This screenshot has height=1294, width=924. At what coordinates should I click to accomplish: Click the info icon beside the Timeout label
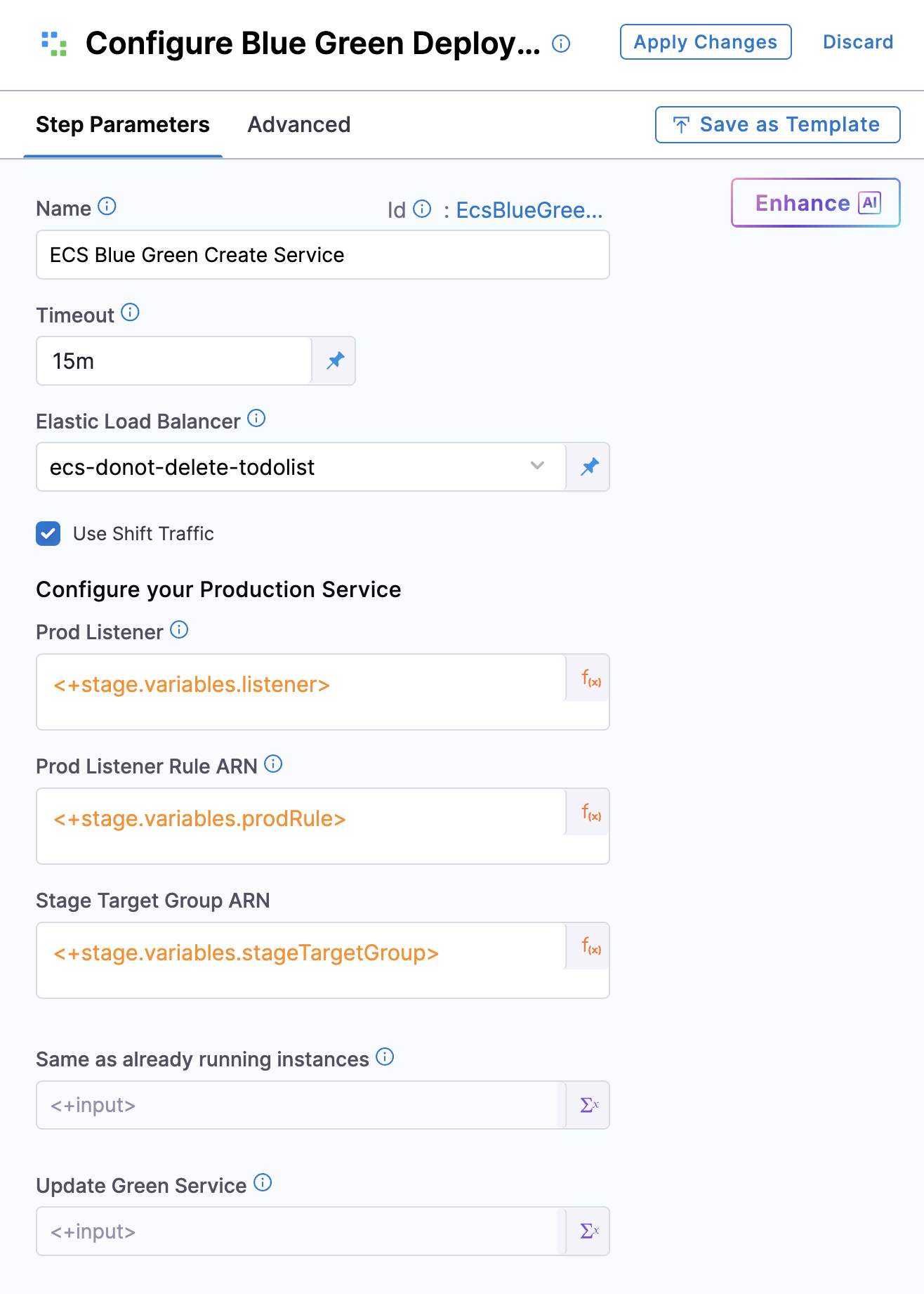[x=130, y=313]
